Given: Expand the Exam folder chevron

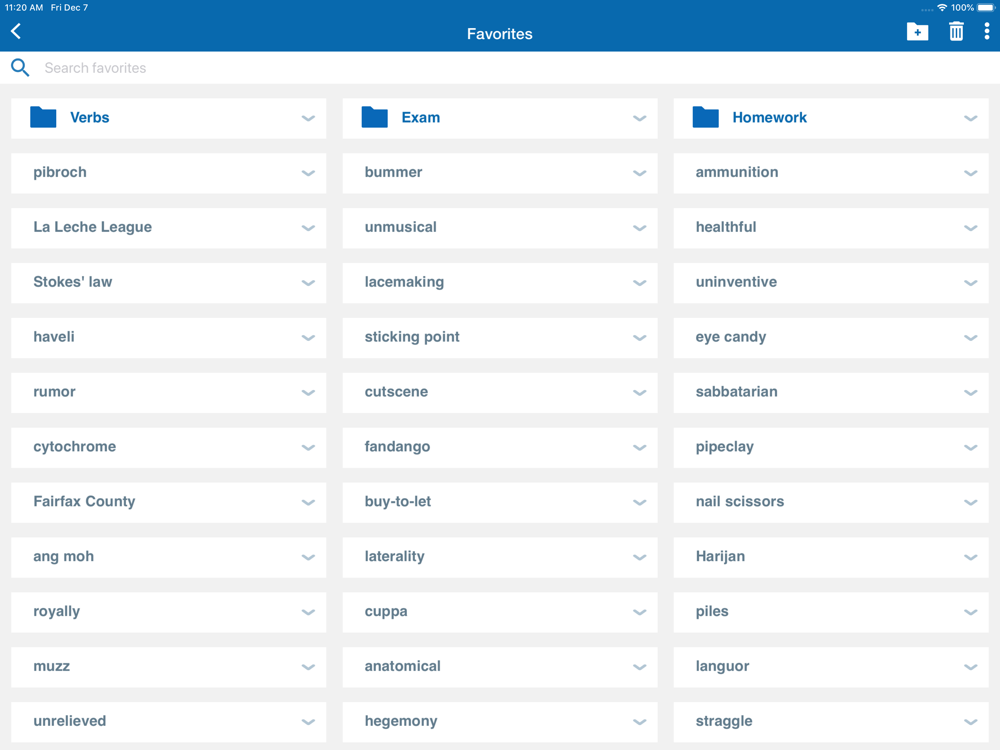Looking at the screenshot, I should click(639, 118).
